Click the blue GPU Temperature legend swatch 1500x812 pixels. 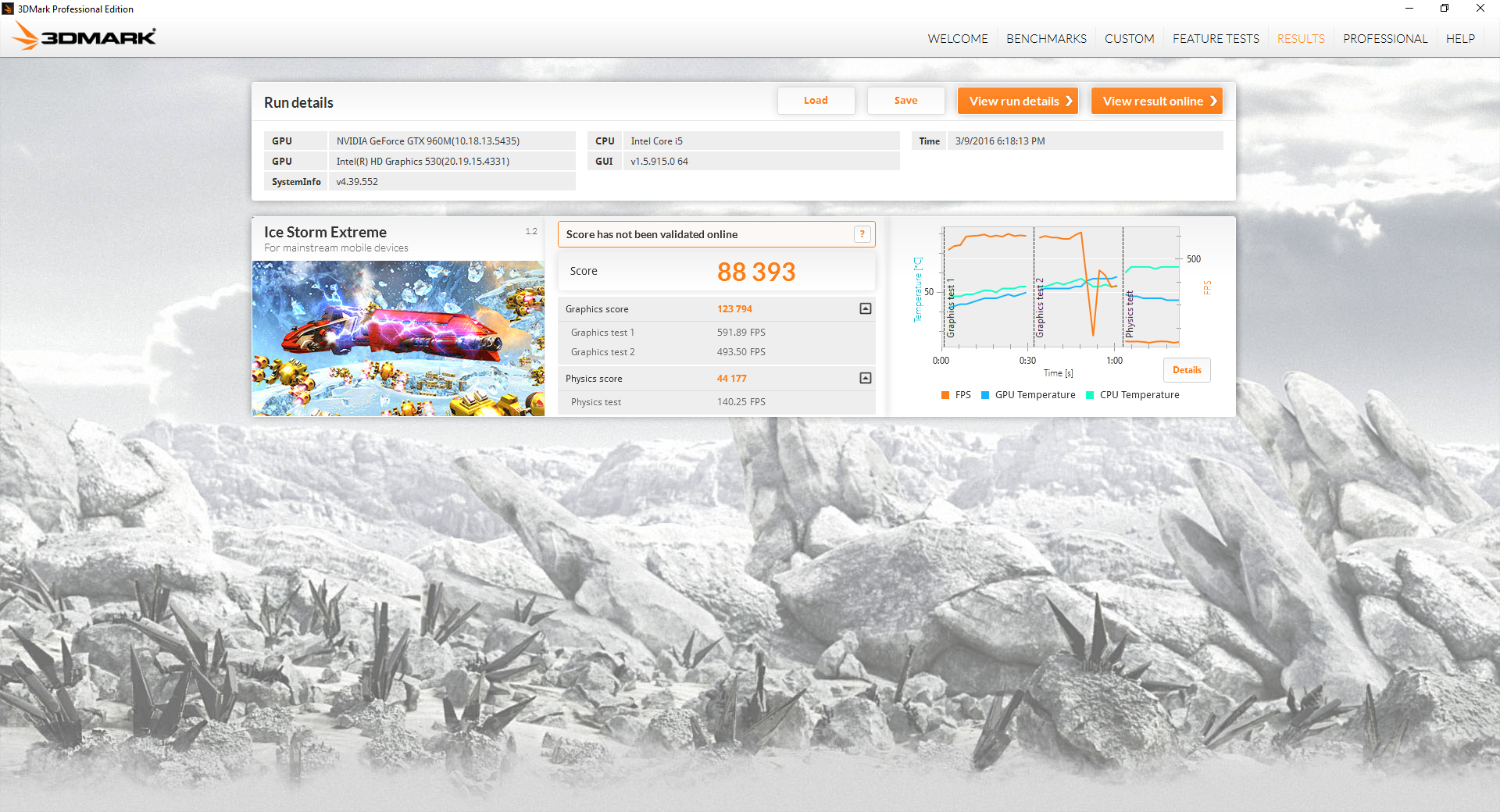[x=985, y=395]
